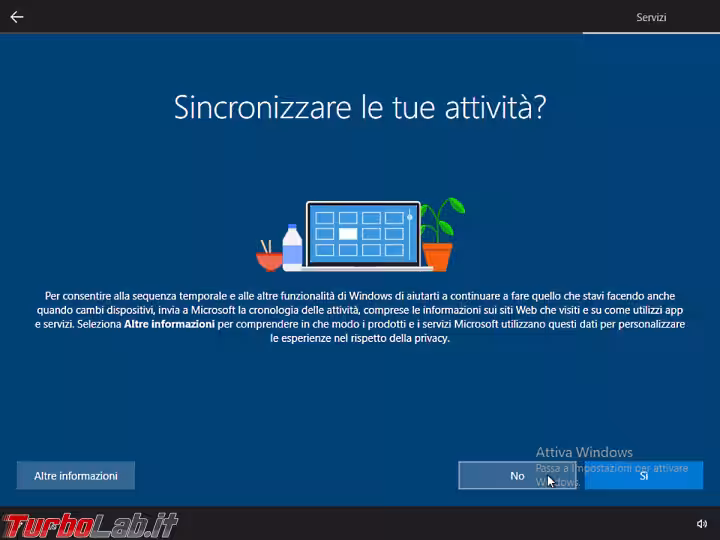Viewport: 720px width, 540px height.
Task: Go back with the arrow icon
Action: click(x=17, y=17)
